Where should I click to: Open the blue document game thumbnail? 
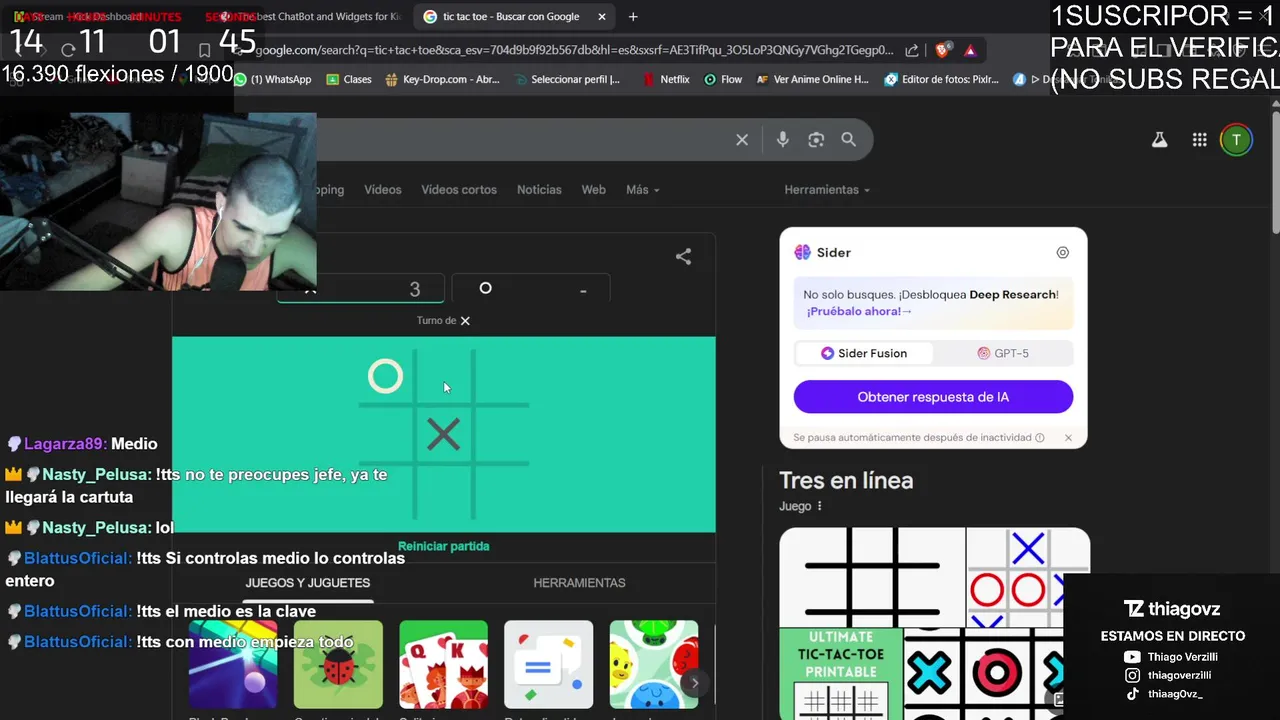[548, 665]
